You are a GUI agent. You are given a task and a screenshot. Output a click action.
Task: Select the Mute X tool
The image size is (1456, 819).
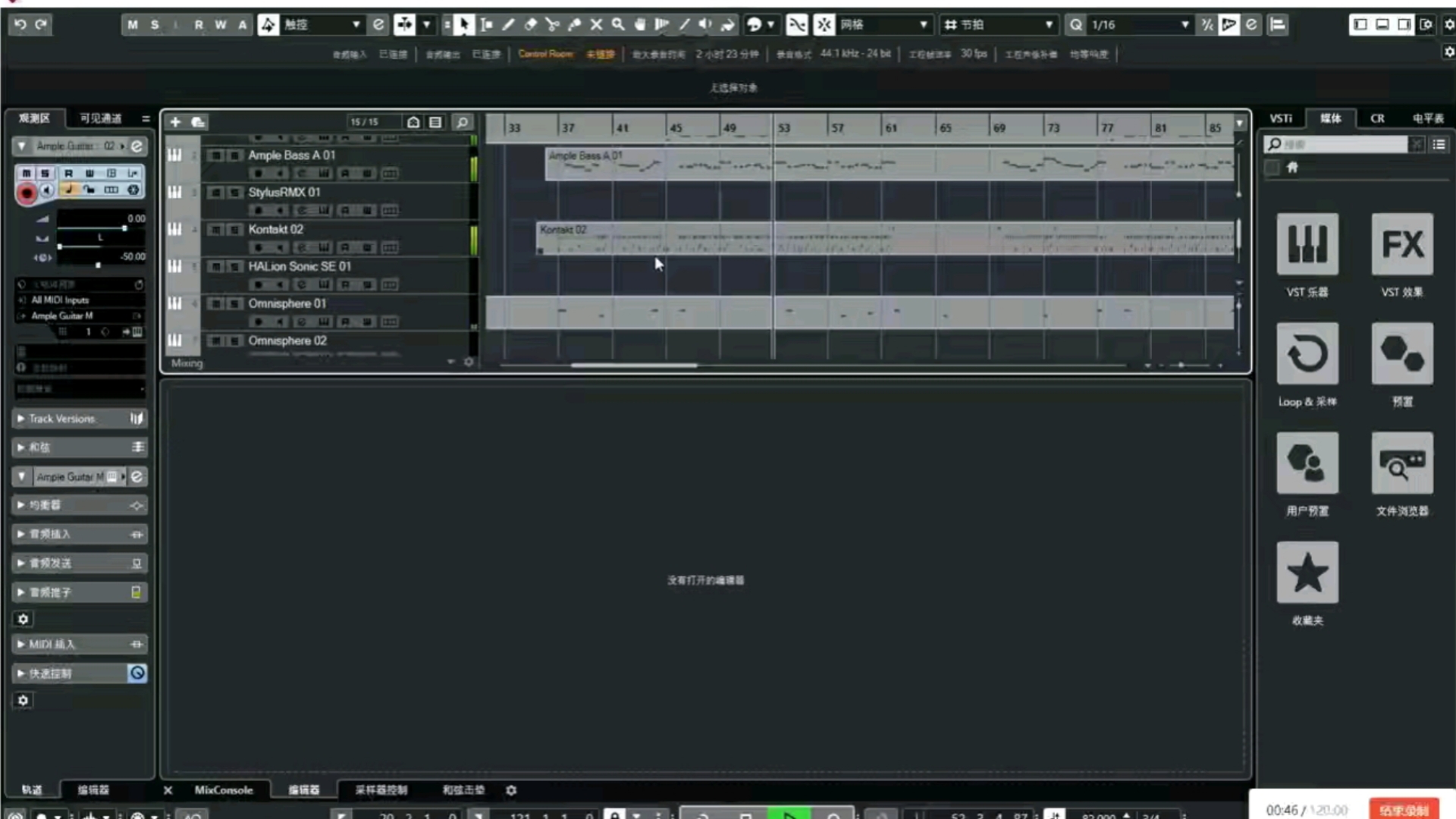click(x=597, y=25)
